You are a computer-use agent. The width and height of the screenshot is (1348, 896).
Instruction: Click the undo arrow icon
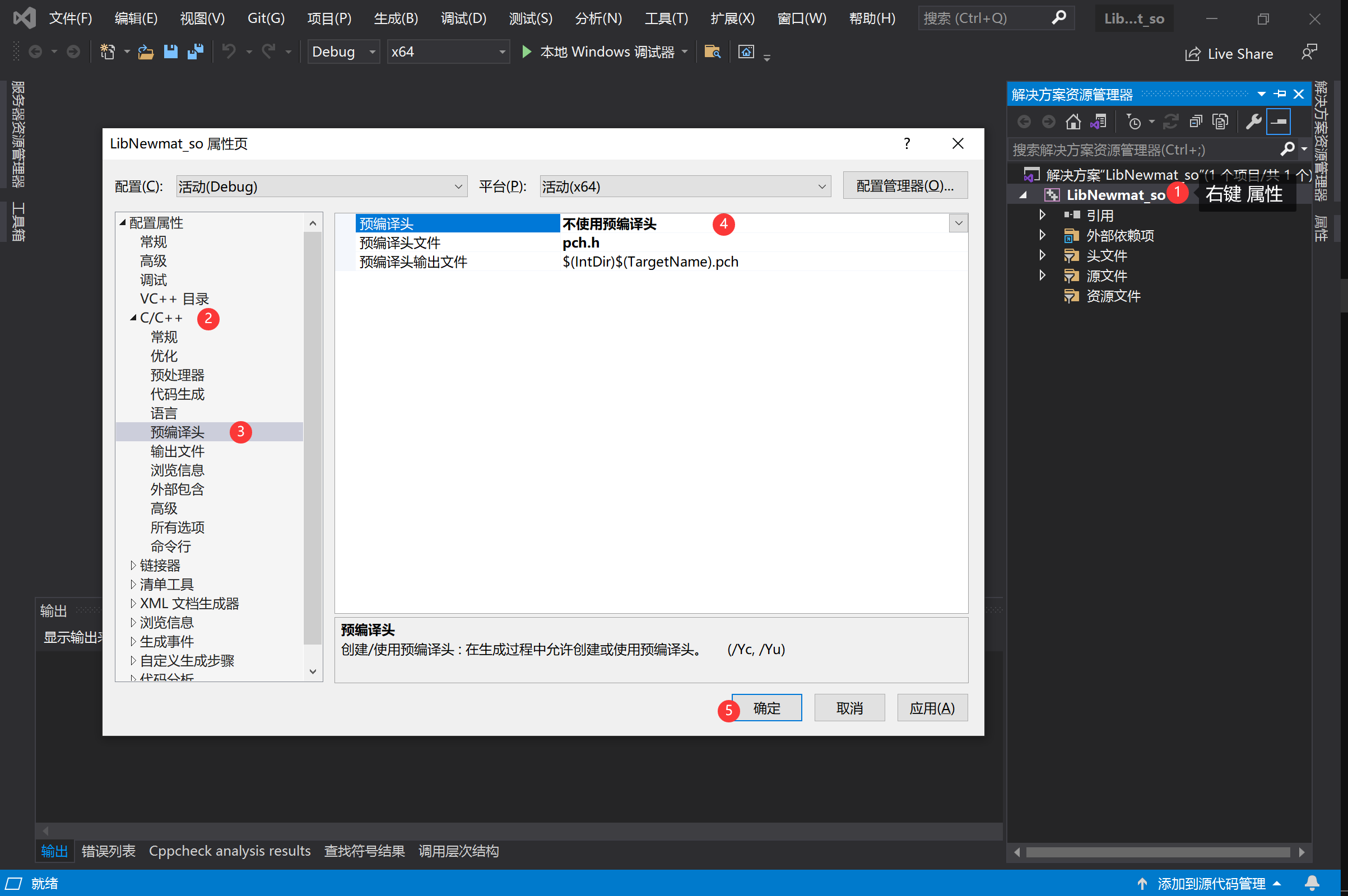tap(229, 52)
